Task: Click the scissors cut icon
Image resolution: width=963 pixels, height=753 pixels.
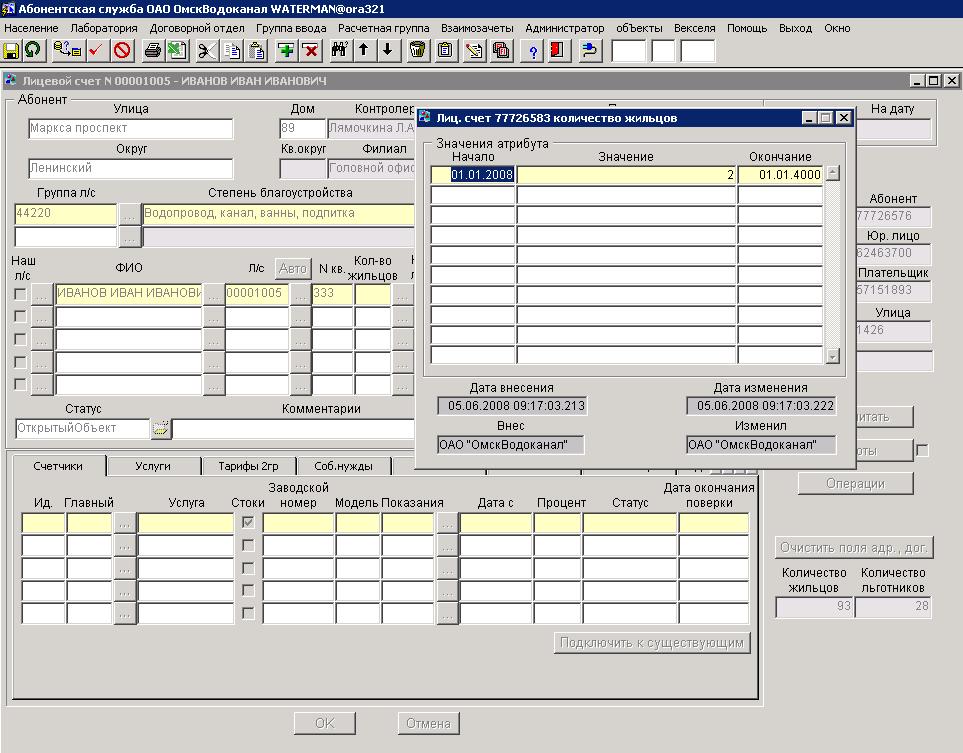Action: click(x=206, y=49)
